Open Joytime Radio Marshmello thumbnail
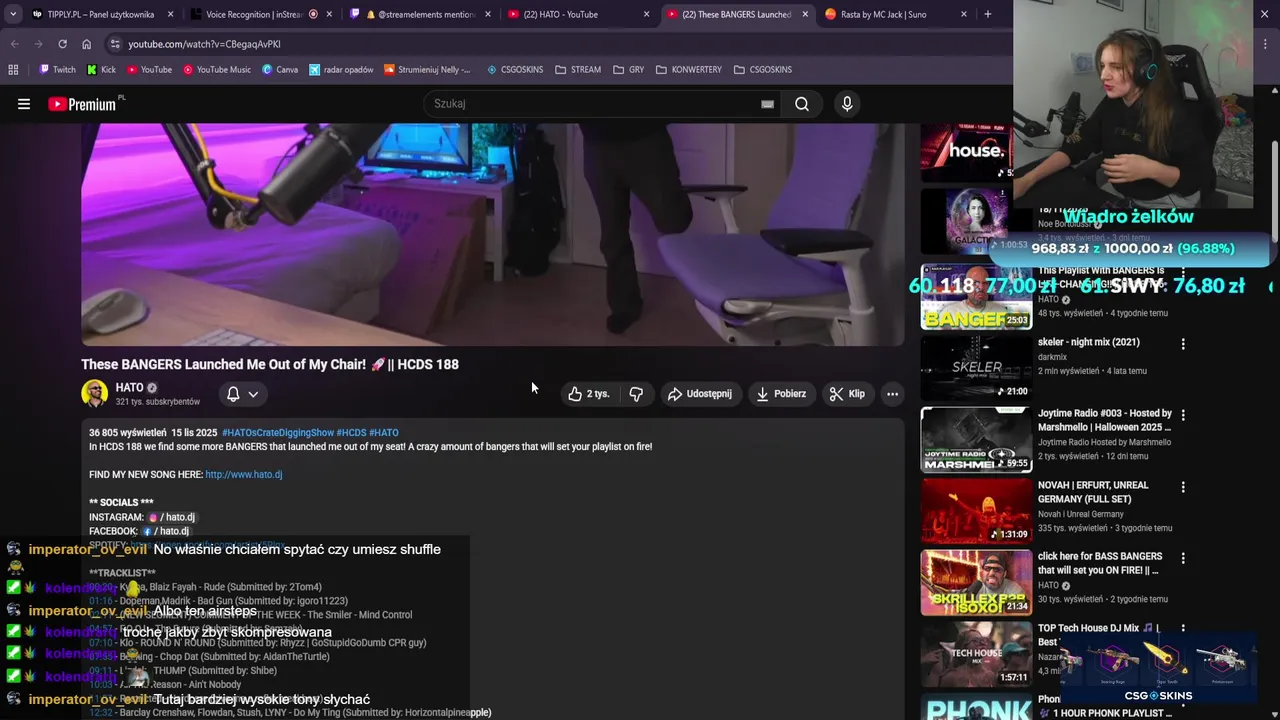 click(x=976, y=439)
